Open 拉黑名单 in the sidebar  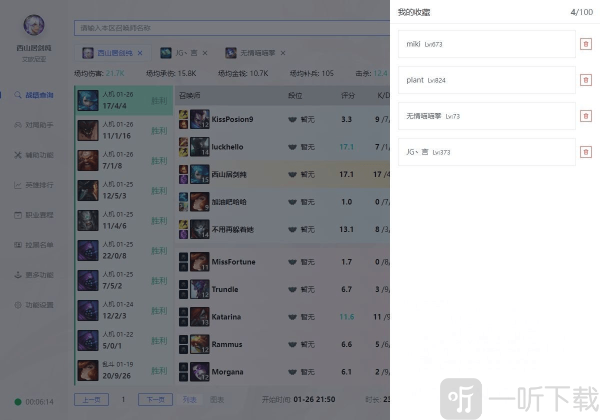point(34,245)
